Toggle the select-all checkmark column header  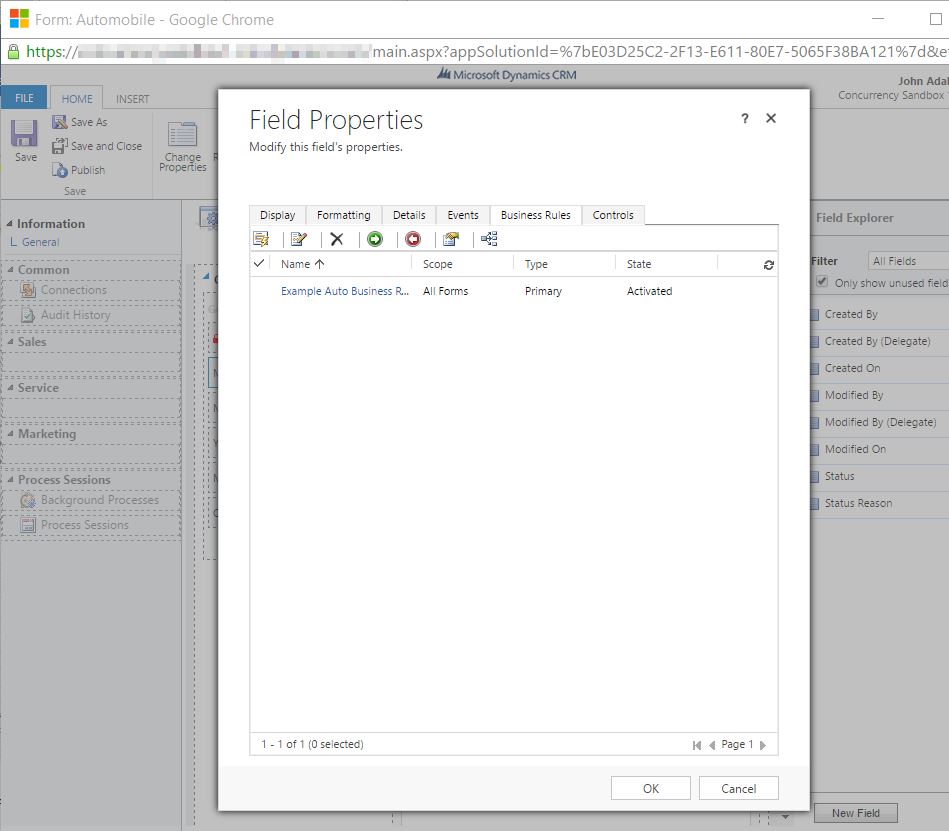260,264
